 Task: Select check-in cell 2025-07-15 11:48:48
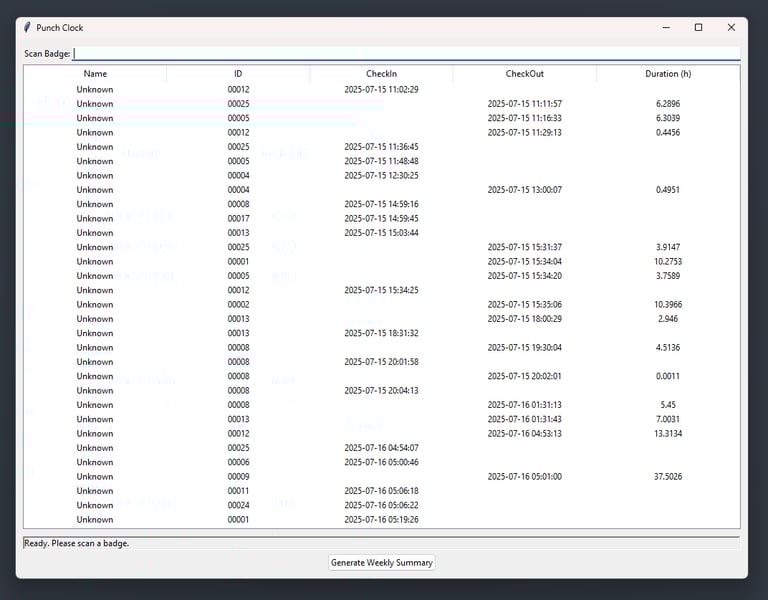pos(382,161)
